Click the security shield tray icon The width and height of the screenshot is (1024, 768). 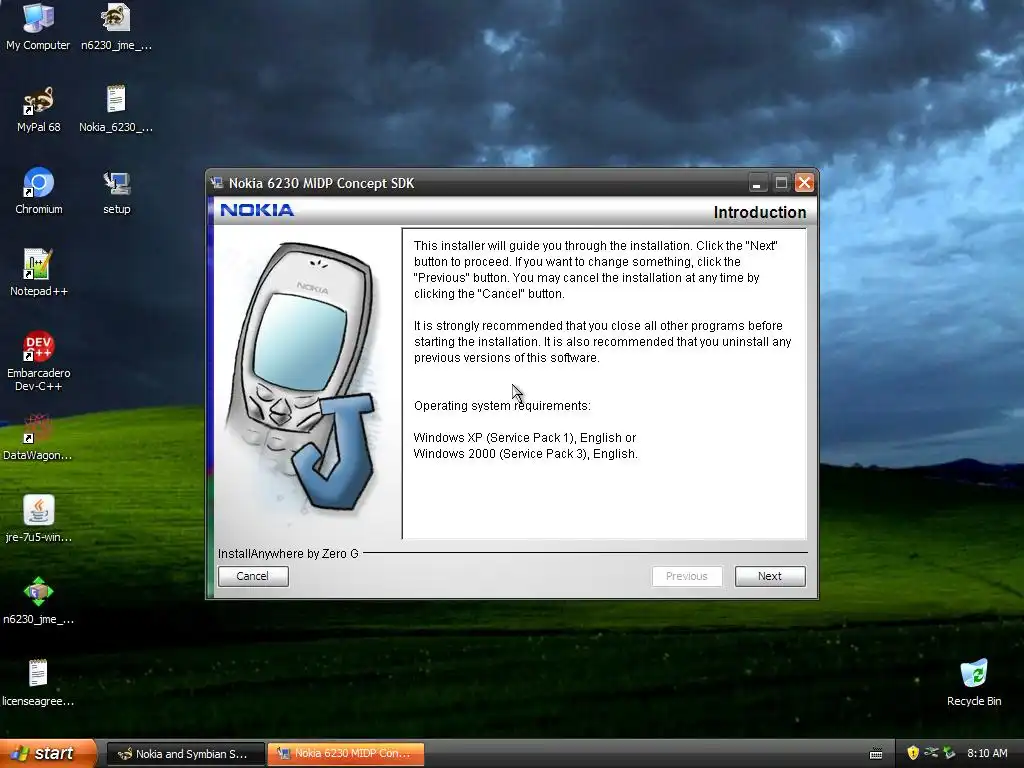913,753
